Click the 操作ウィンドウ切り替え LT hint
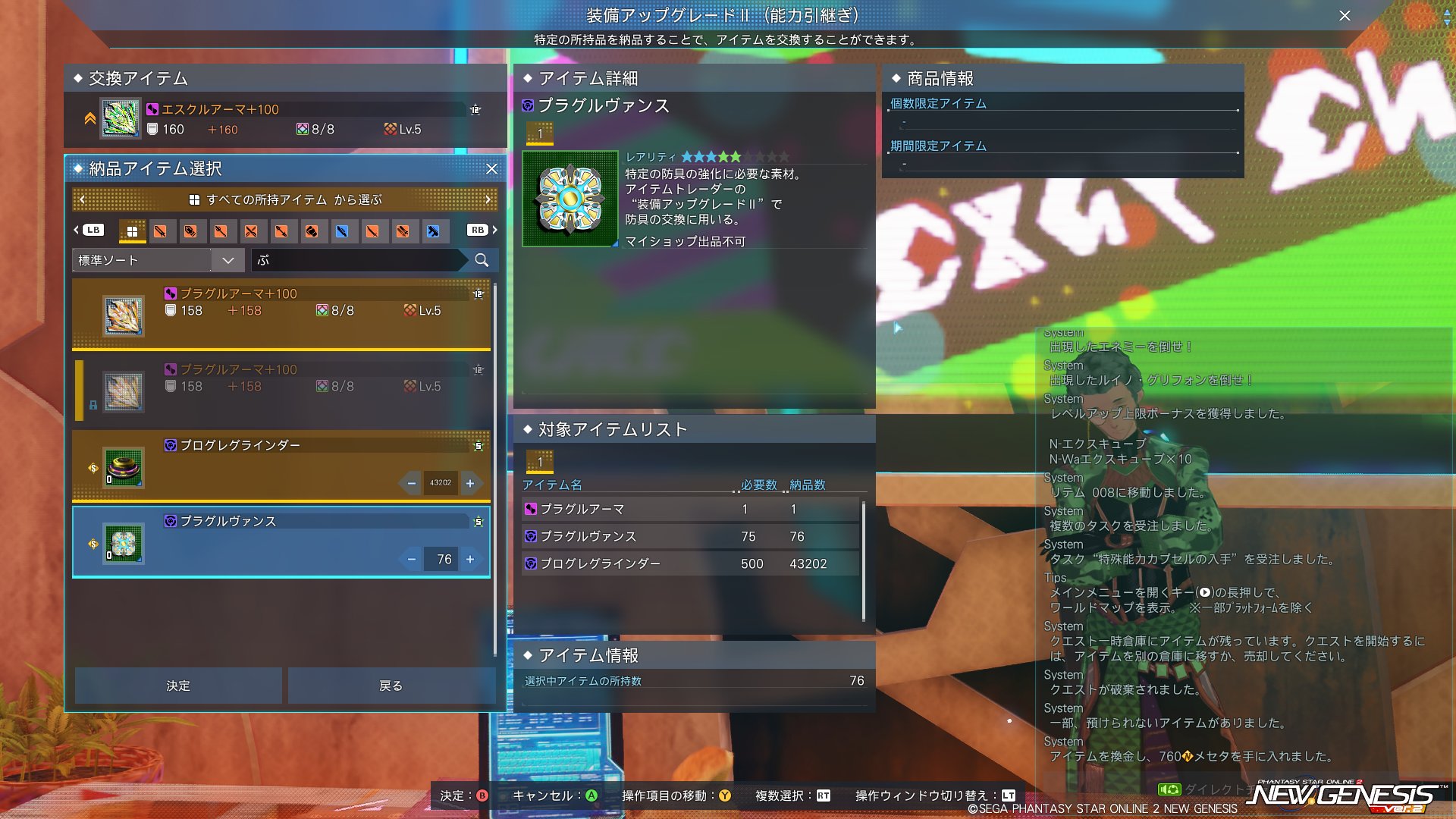 tap(936, 795)
